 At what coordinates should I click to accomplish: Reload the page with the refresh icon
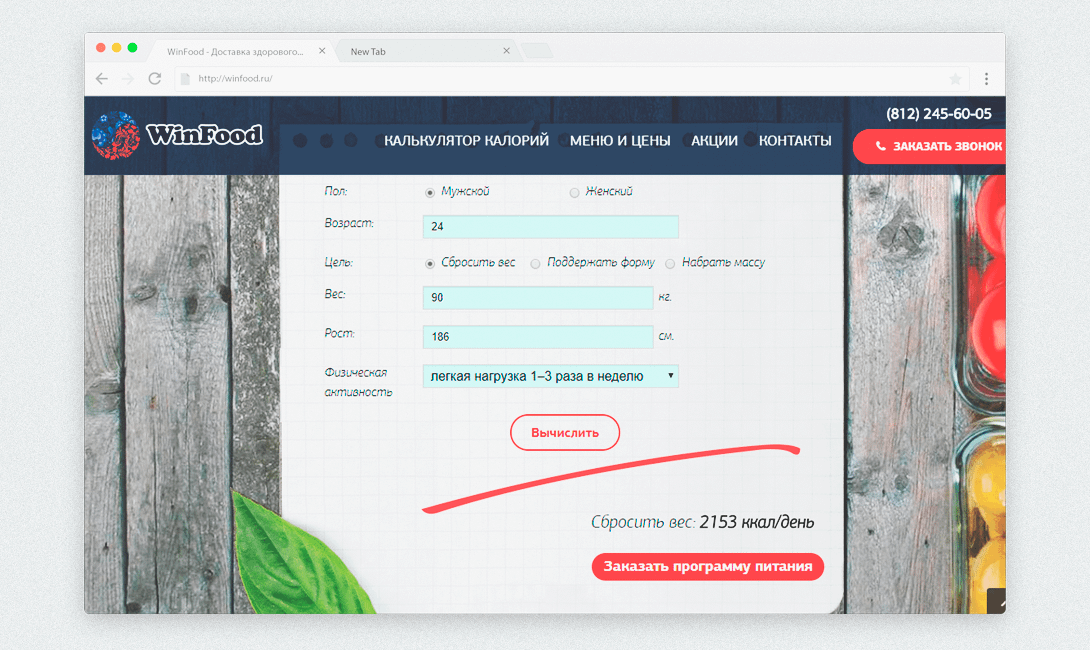coord(154,79)
